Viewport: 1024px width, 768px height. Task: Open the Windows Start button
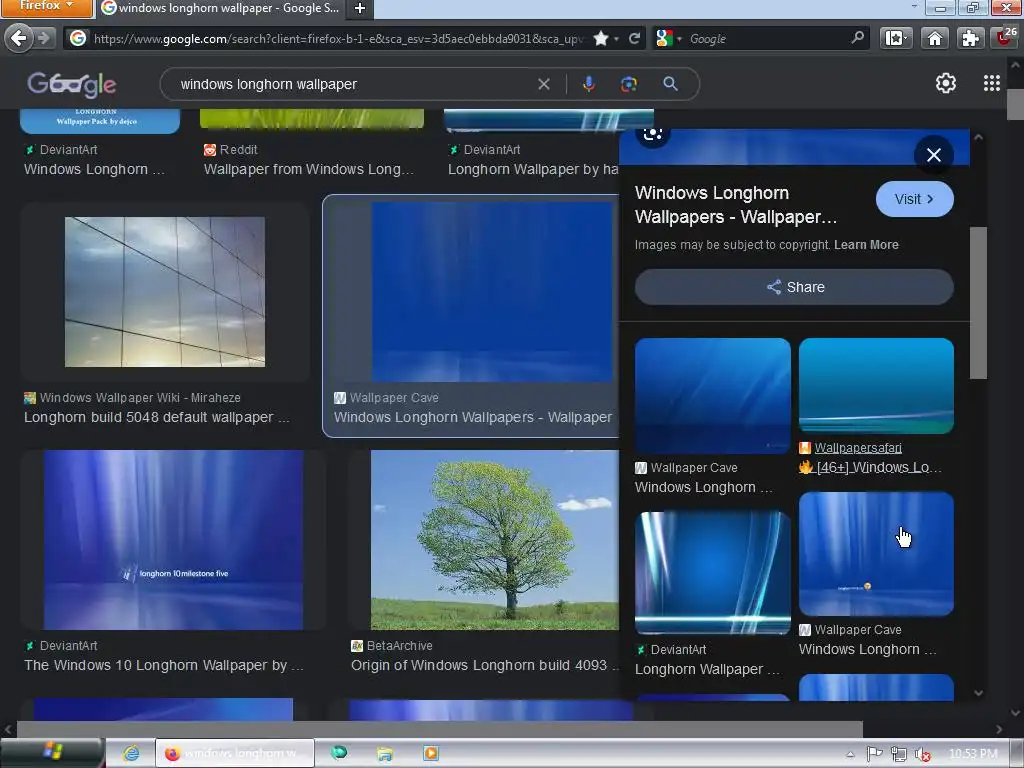click(x=52, y=752)
